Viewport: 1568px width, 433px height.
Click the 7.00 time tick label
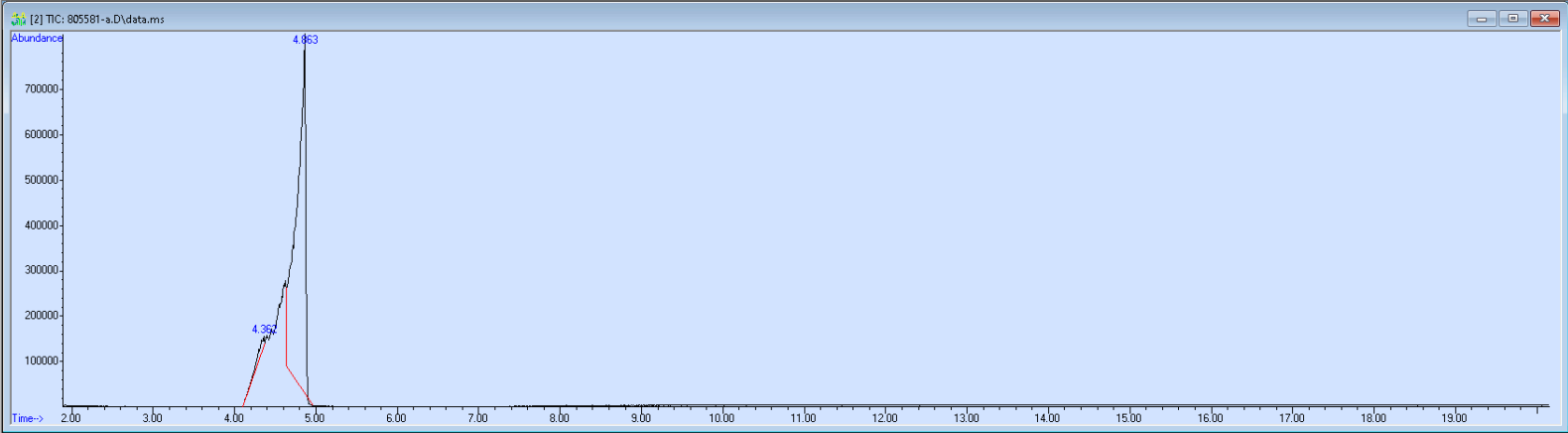click(x=477, y=418)
